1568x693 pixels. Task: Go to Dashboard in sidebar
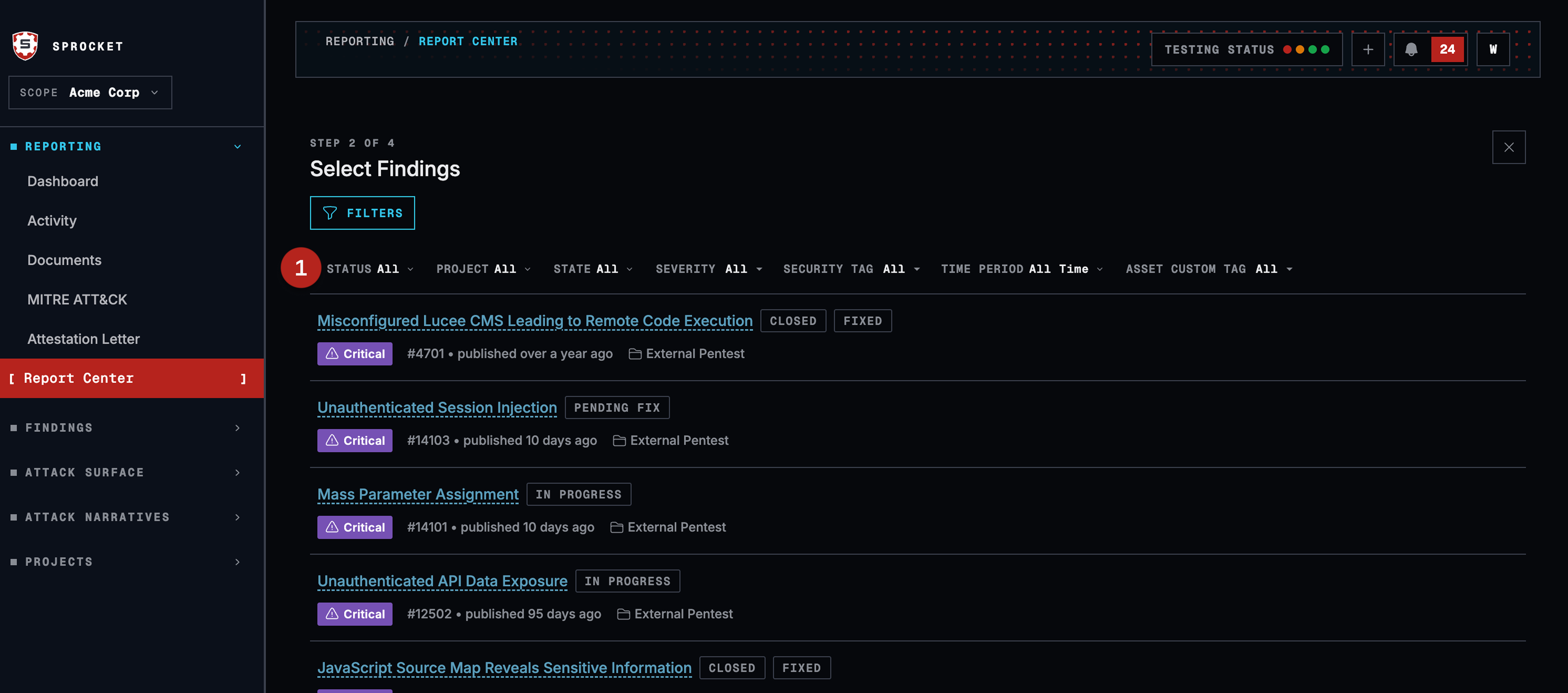click(x=63, y=181)
